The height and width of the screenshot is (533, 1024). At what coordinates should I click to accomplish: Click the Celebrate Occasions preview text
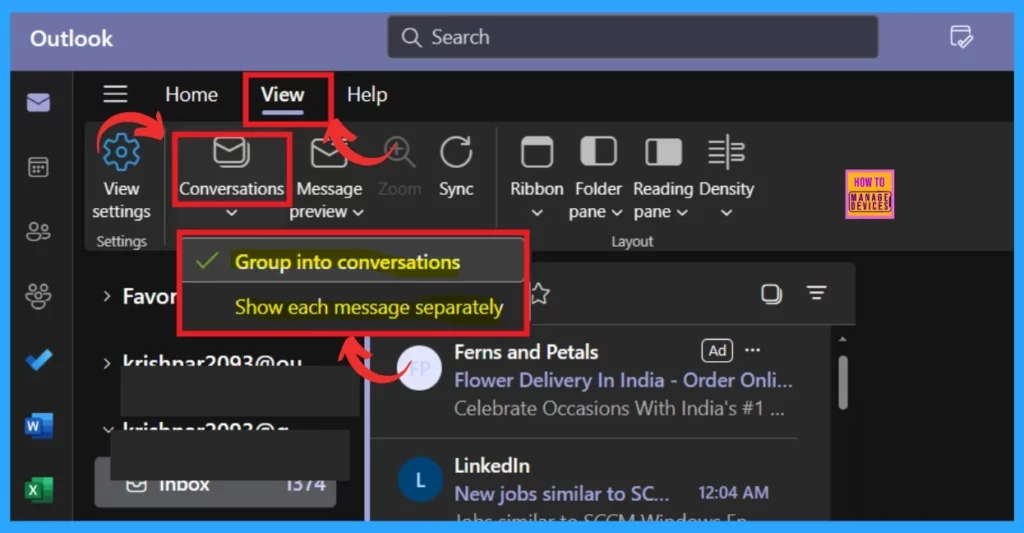point(619,408)
